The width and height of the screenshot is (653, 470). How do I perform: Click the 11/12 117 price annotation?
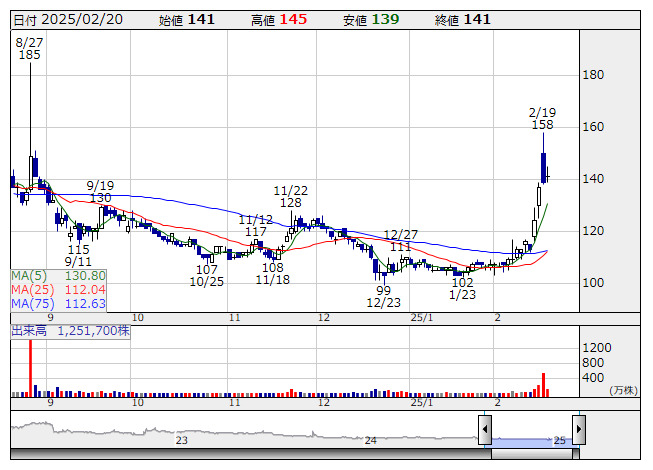point(255,225)
